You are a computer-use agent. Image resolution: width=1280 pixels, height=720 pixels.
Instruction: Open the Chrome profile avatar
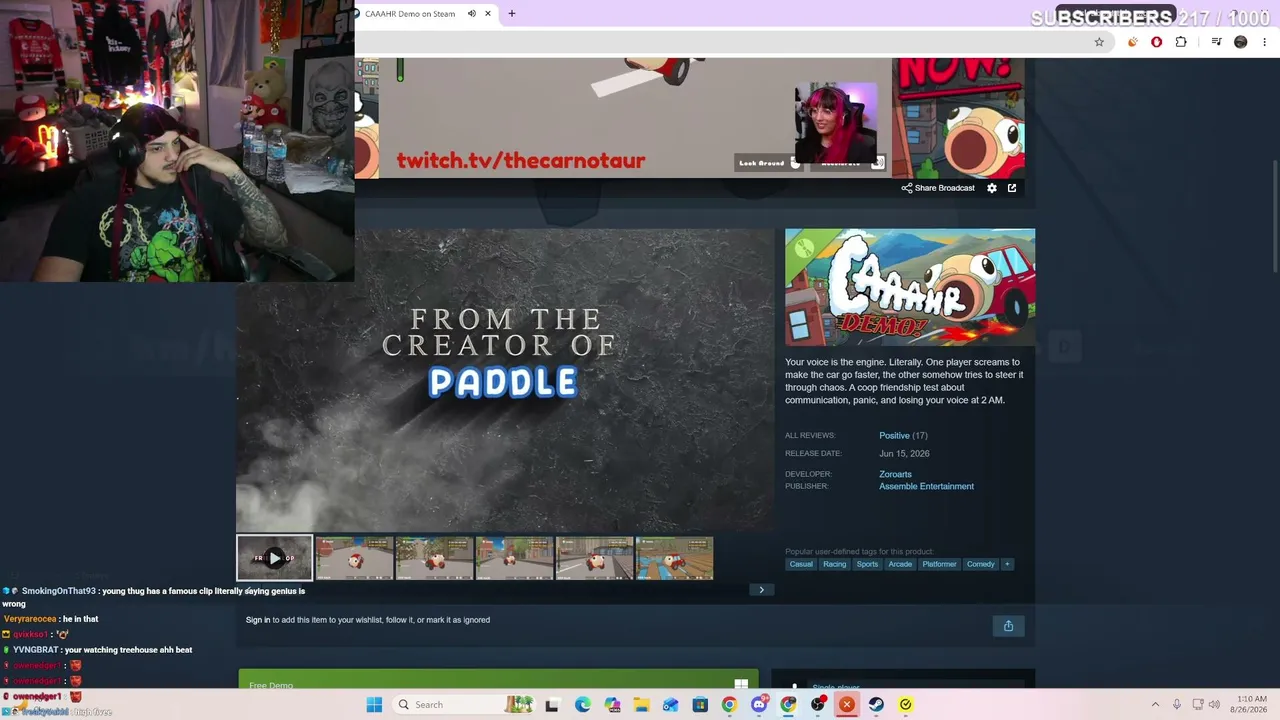coord(1241,42)
